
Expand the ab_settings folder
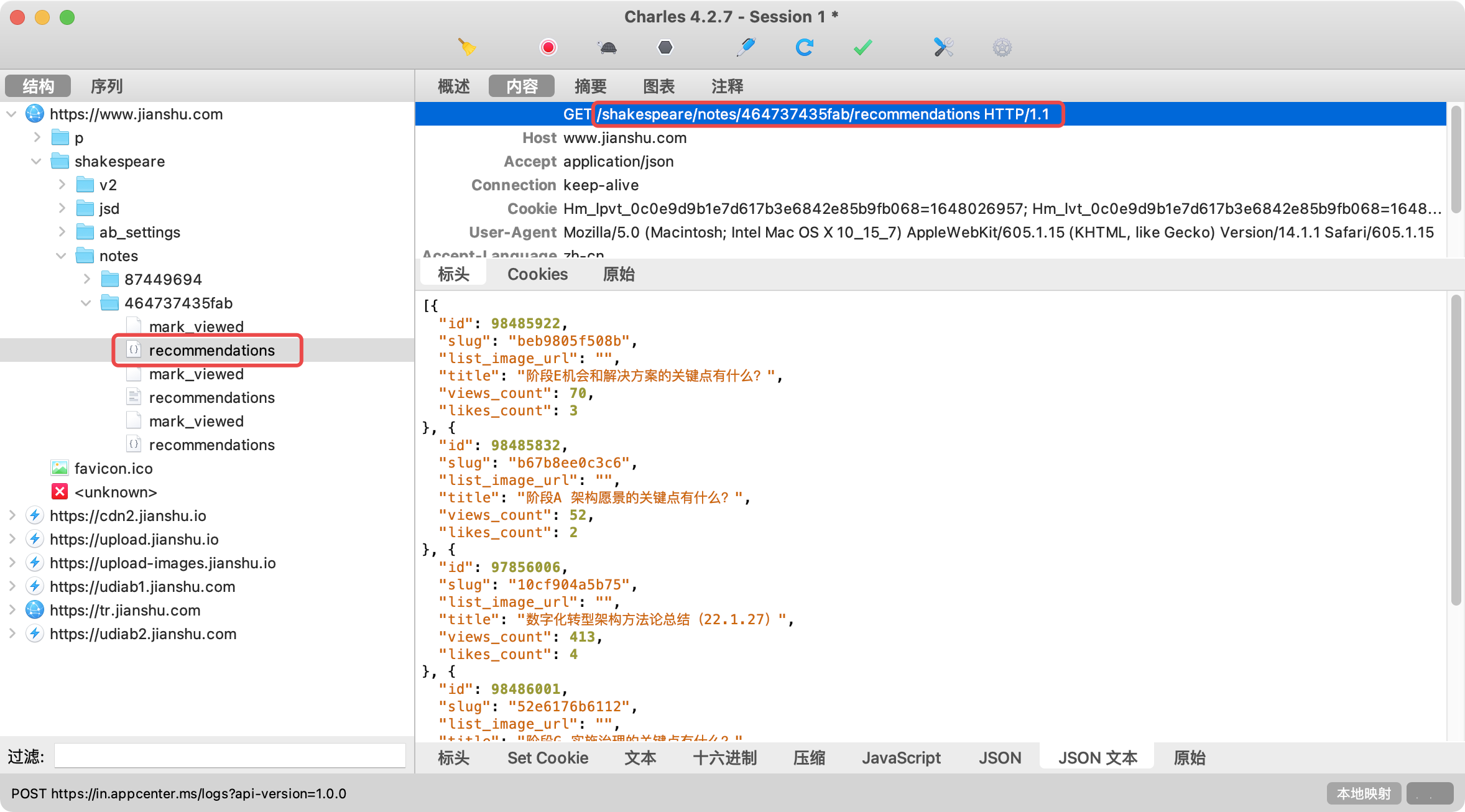pyautogui.click(x=62, y=232)
